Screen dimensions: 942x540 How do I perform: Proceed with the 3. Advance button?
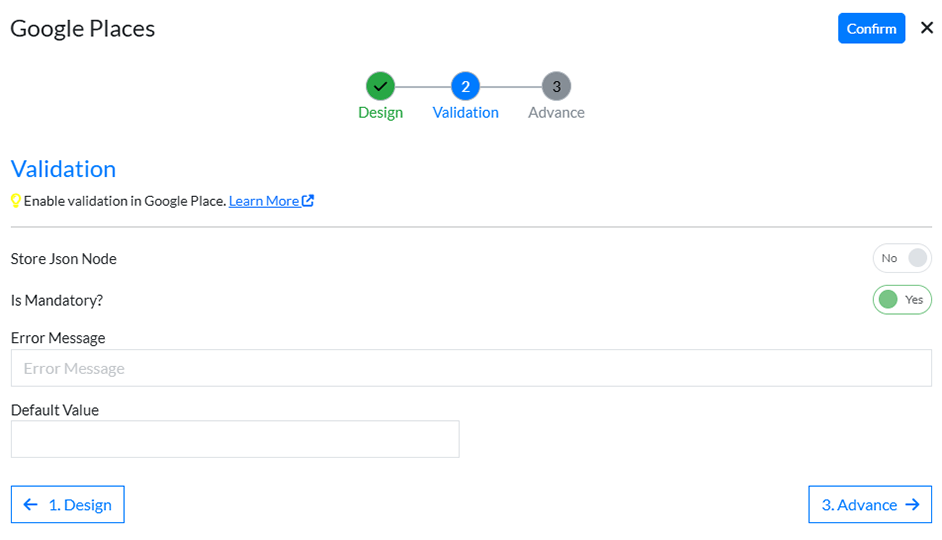(869, 505)
